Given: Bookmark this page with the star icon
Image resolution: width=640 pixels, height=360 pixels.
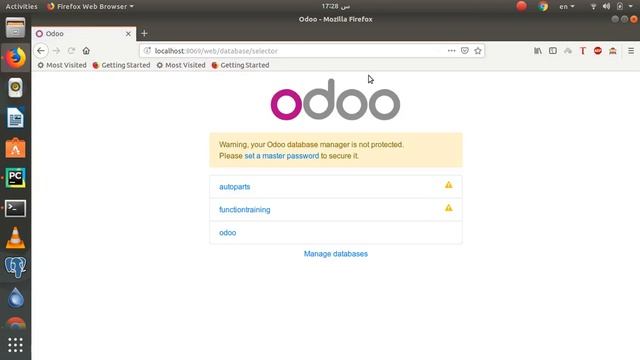Looking at the screenshot, I should 478,51.
